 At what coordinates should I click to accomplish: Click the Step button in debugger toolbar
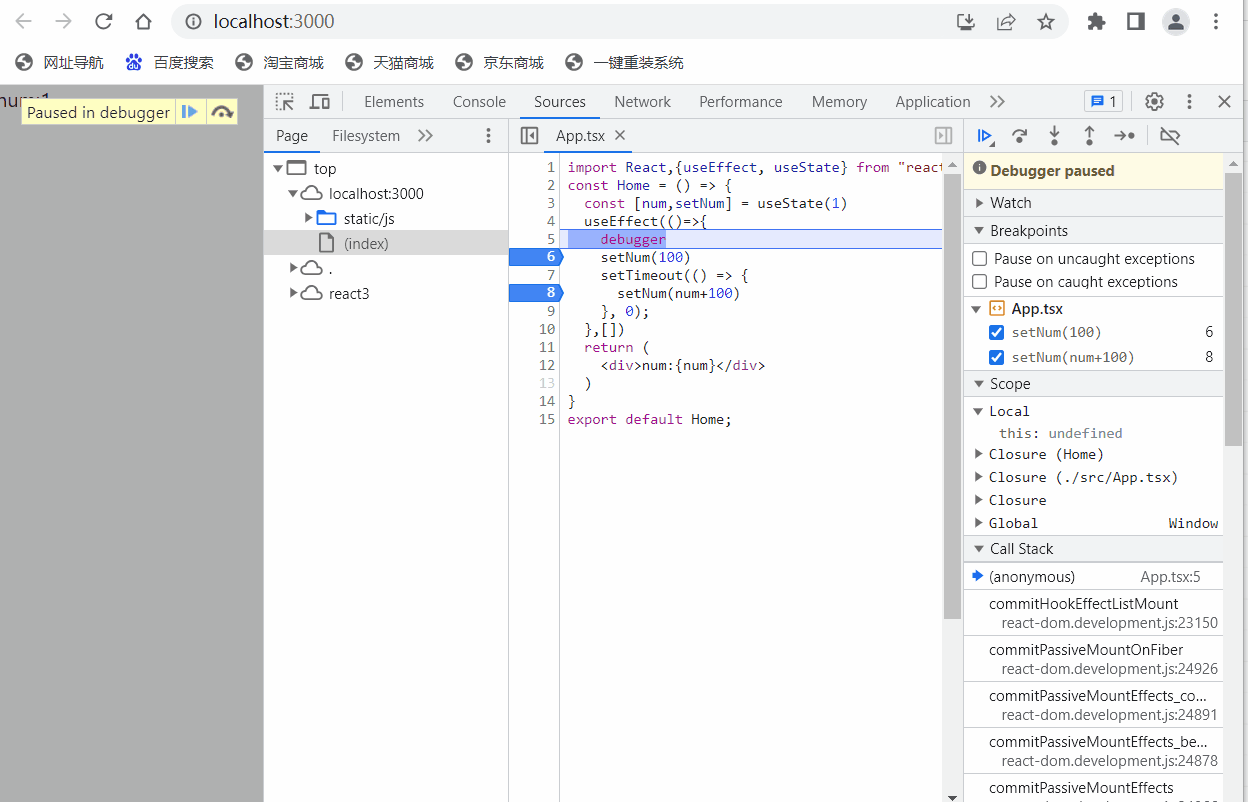1125,135
